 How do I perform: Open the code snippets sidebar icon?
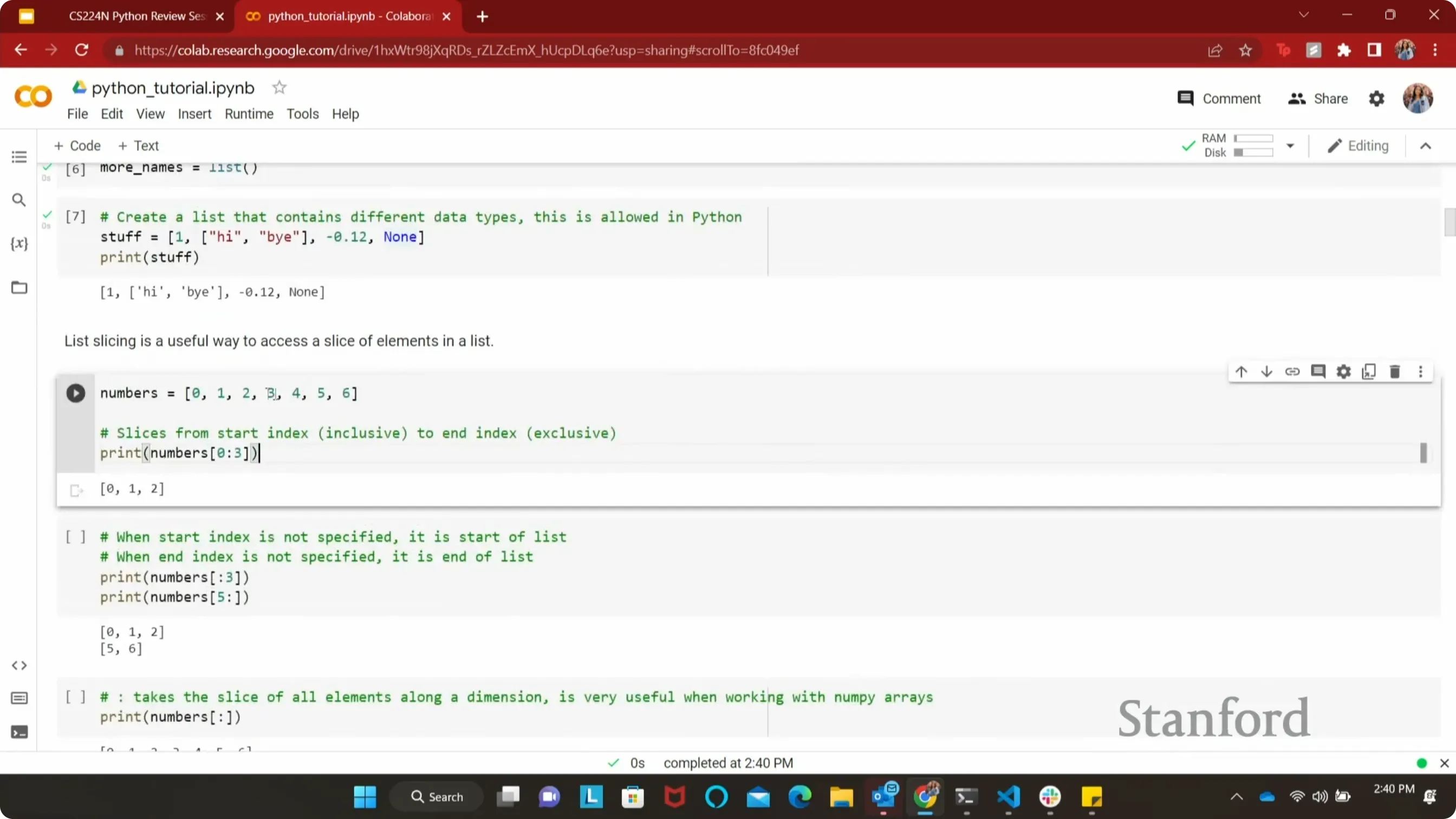coord(19,665)
